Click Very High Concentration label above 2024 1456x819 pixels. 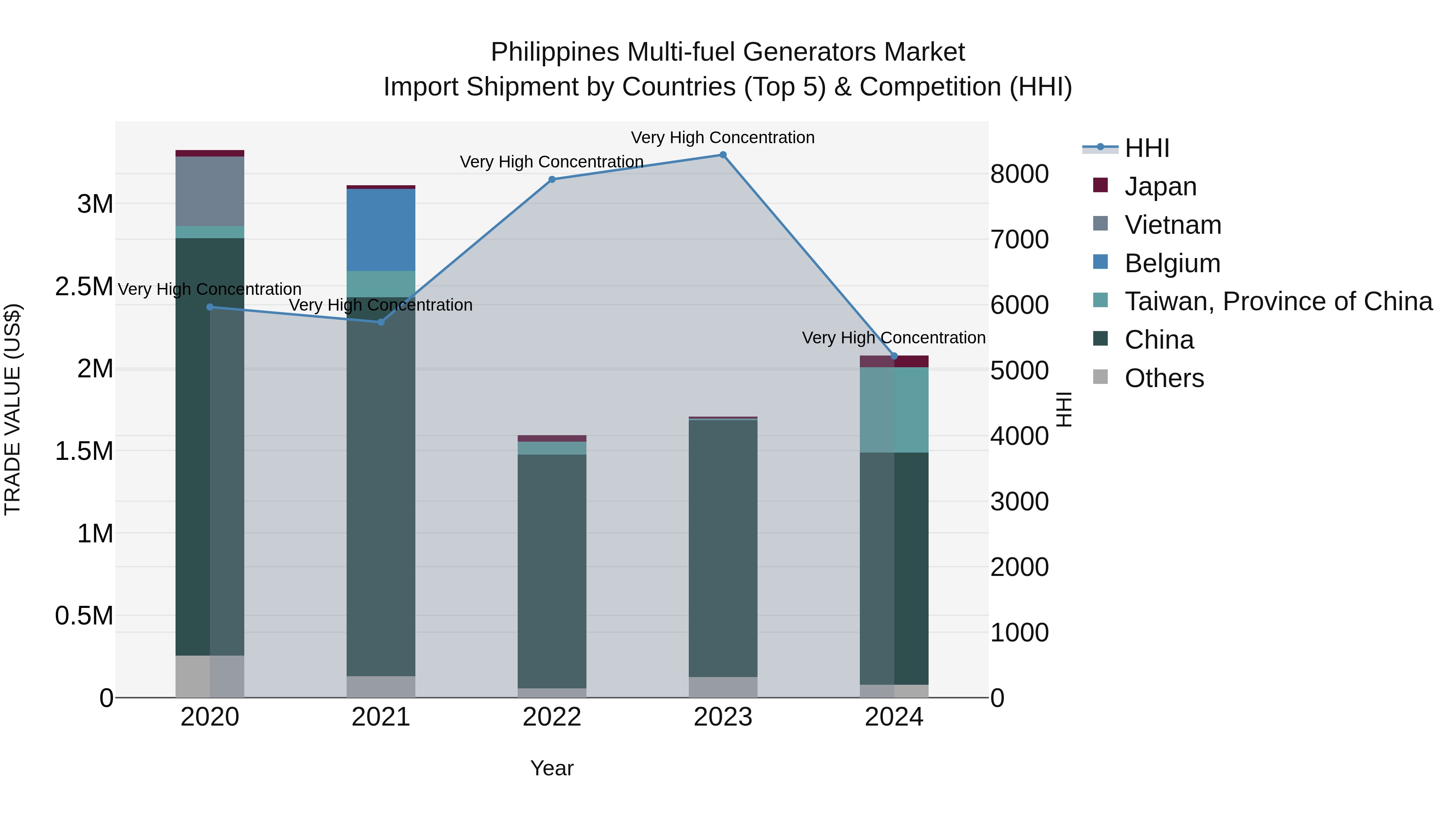(x=894, y=337)
